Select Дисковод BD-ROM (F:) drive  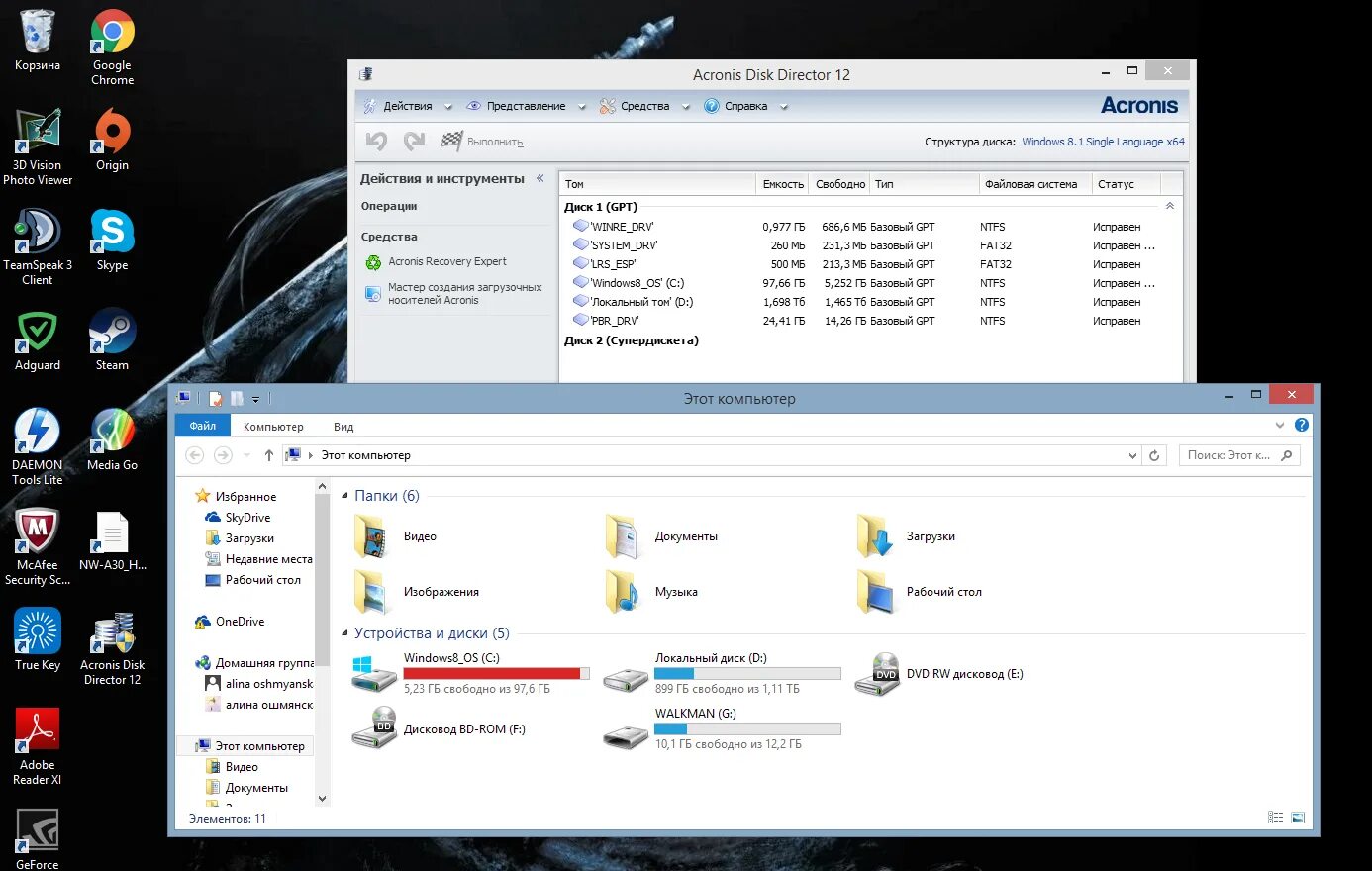(x=440, y=729)
